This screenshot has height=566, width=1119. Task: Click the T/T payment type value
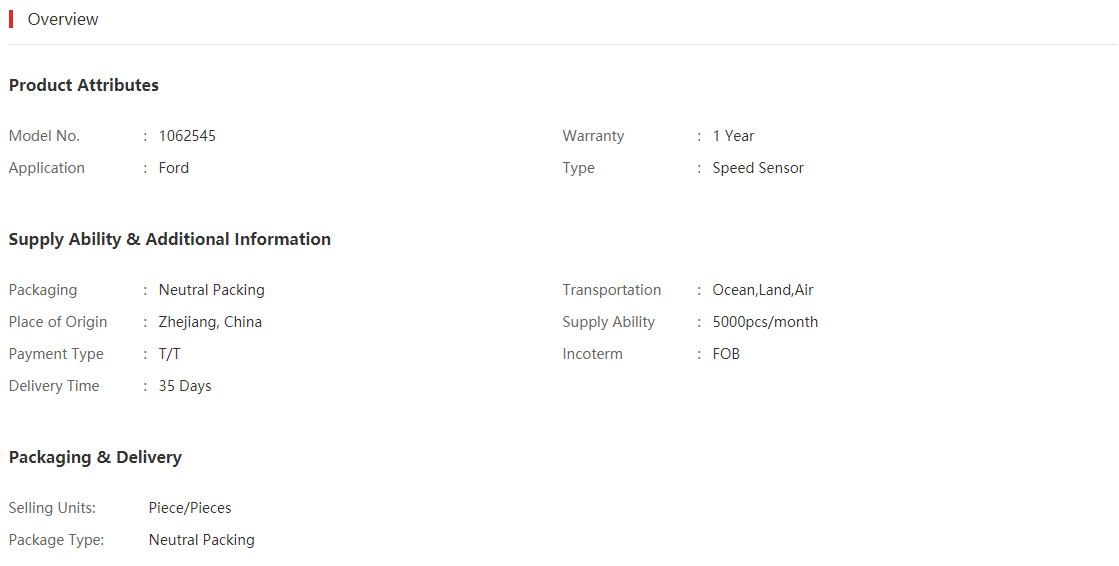(x=169, y=354)
